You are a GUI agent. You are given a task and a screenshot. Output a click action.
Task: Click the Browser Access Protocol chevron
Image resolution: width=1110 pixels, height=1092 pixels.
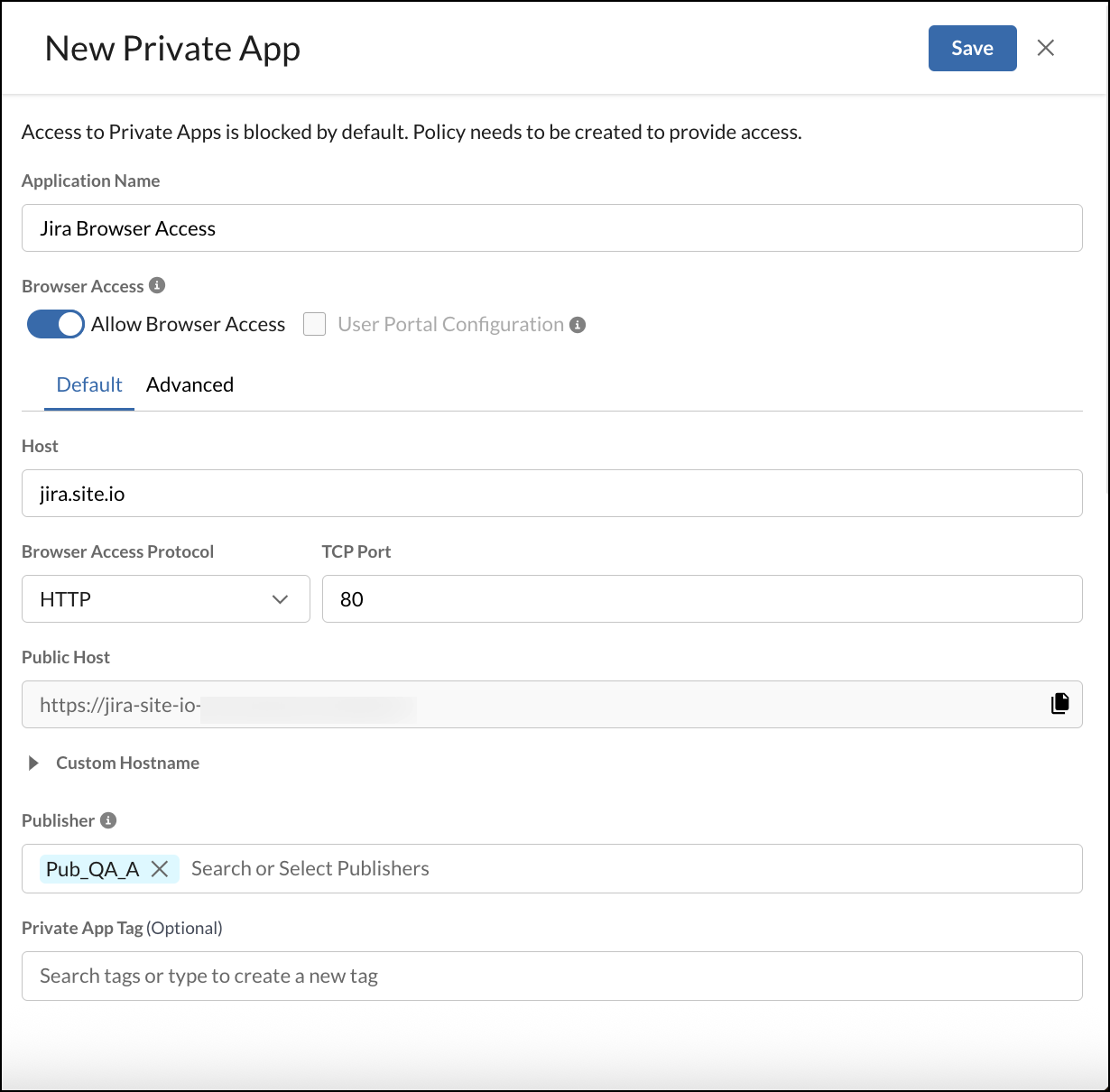coord(280,598)
